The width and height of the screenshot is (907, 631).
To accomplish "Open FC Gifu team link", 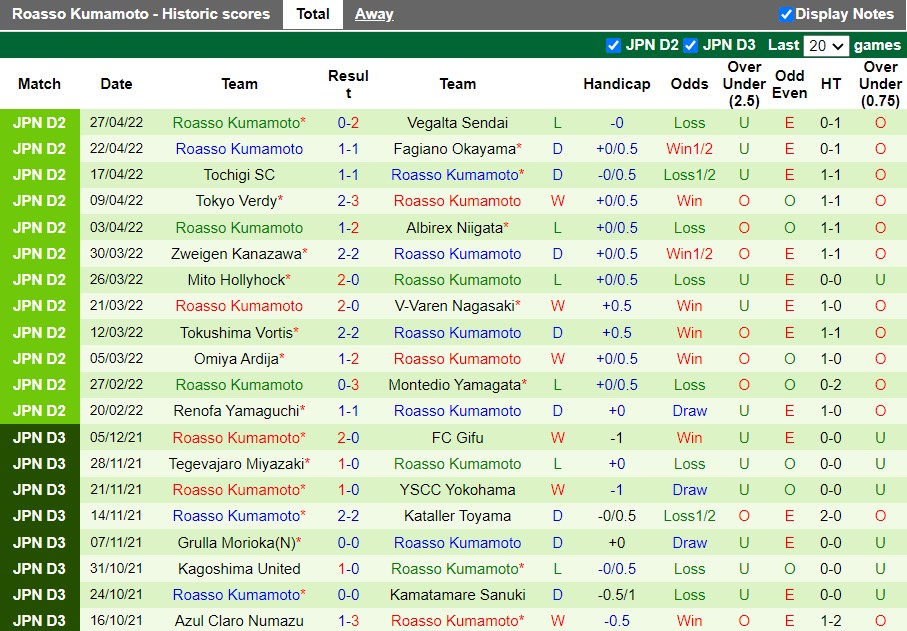I will [458, 438].
